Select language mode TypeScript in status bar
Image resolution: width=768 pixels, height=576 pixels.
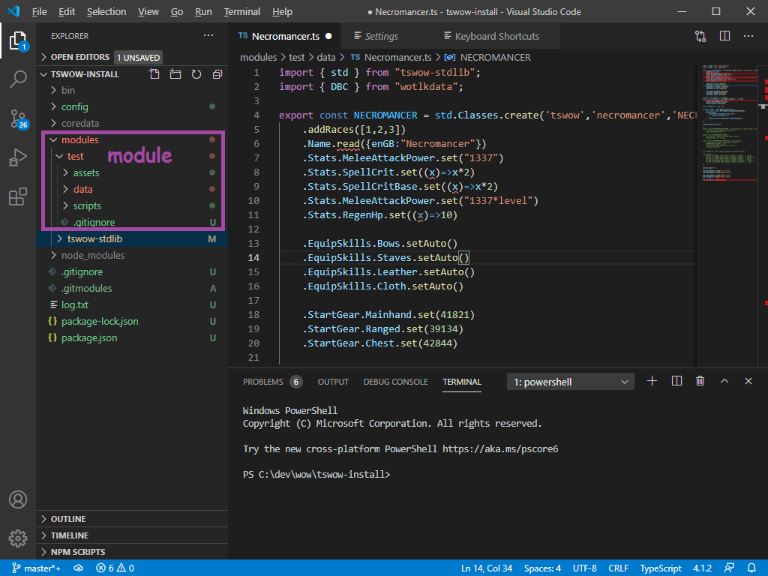click(660, 568)
